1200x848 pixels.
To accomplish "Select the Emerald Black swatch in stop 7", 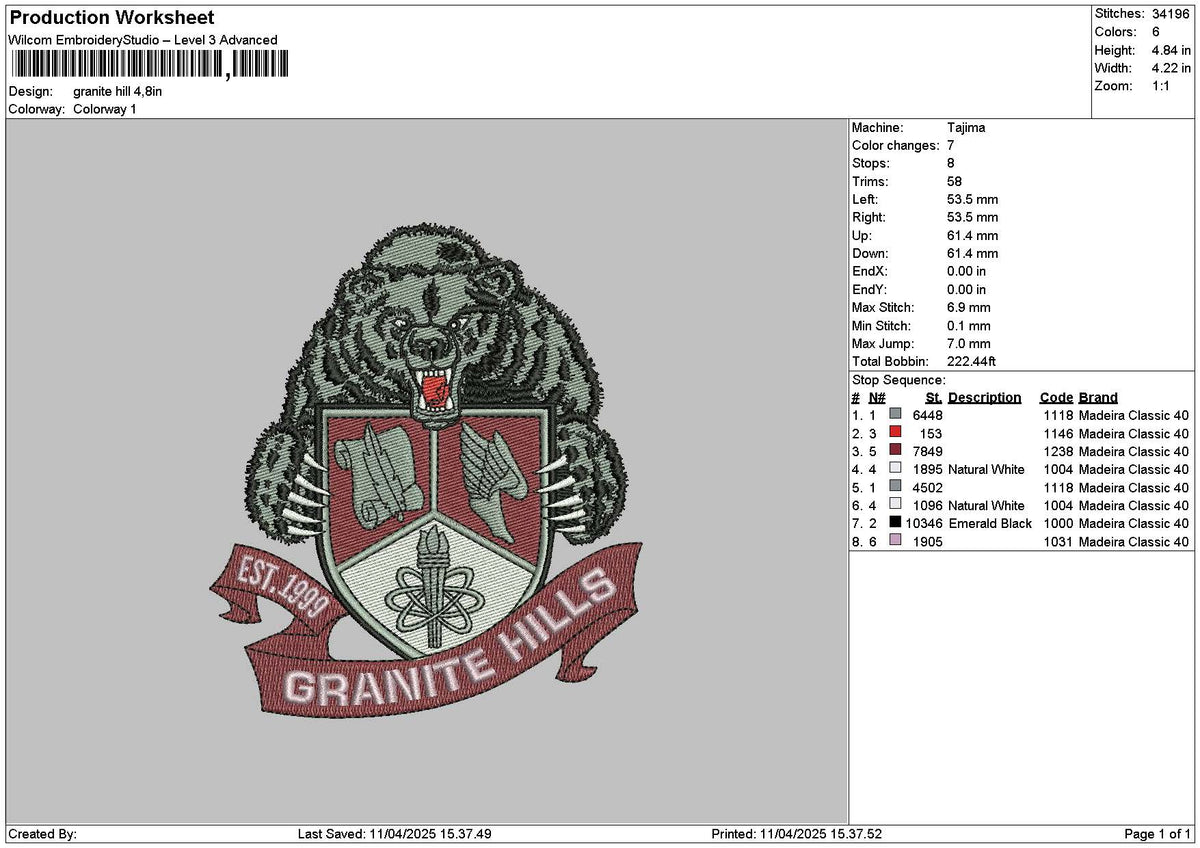I will [895, 522].
